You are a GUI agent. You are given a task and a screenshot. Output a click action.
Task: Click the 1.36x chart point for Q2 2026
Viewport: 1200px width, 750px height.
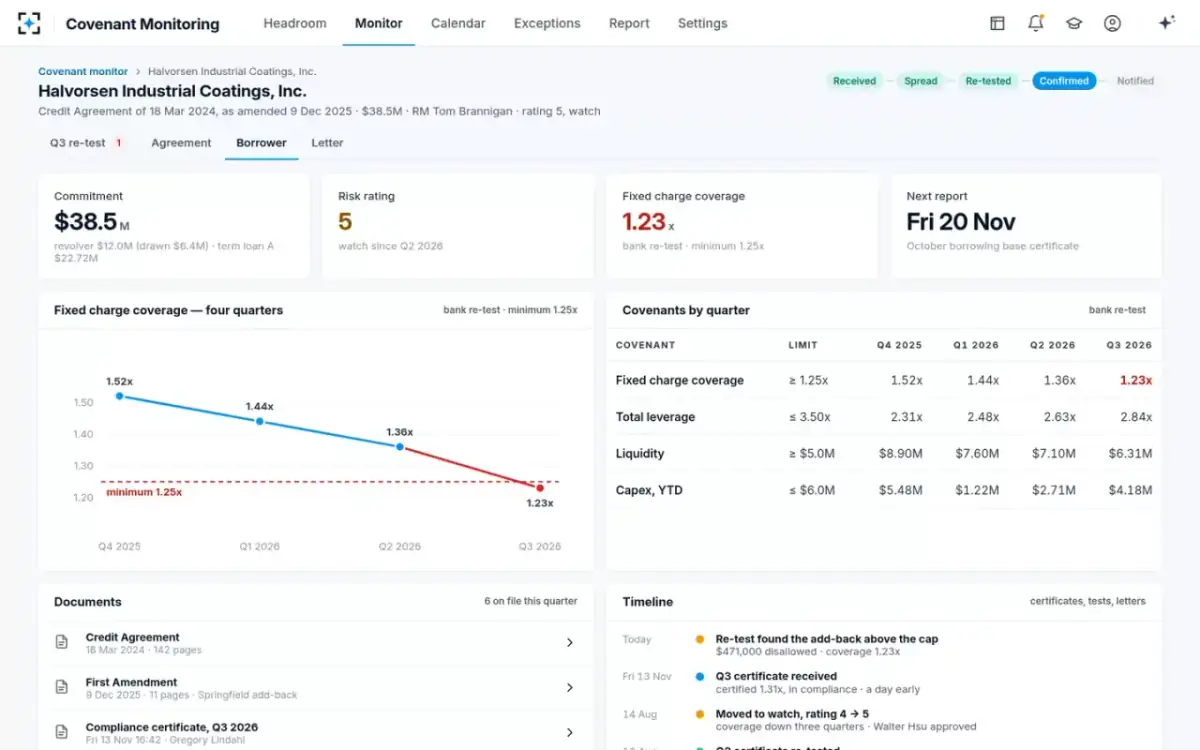coord(400,446)
